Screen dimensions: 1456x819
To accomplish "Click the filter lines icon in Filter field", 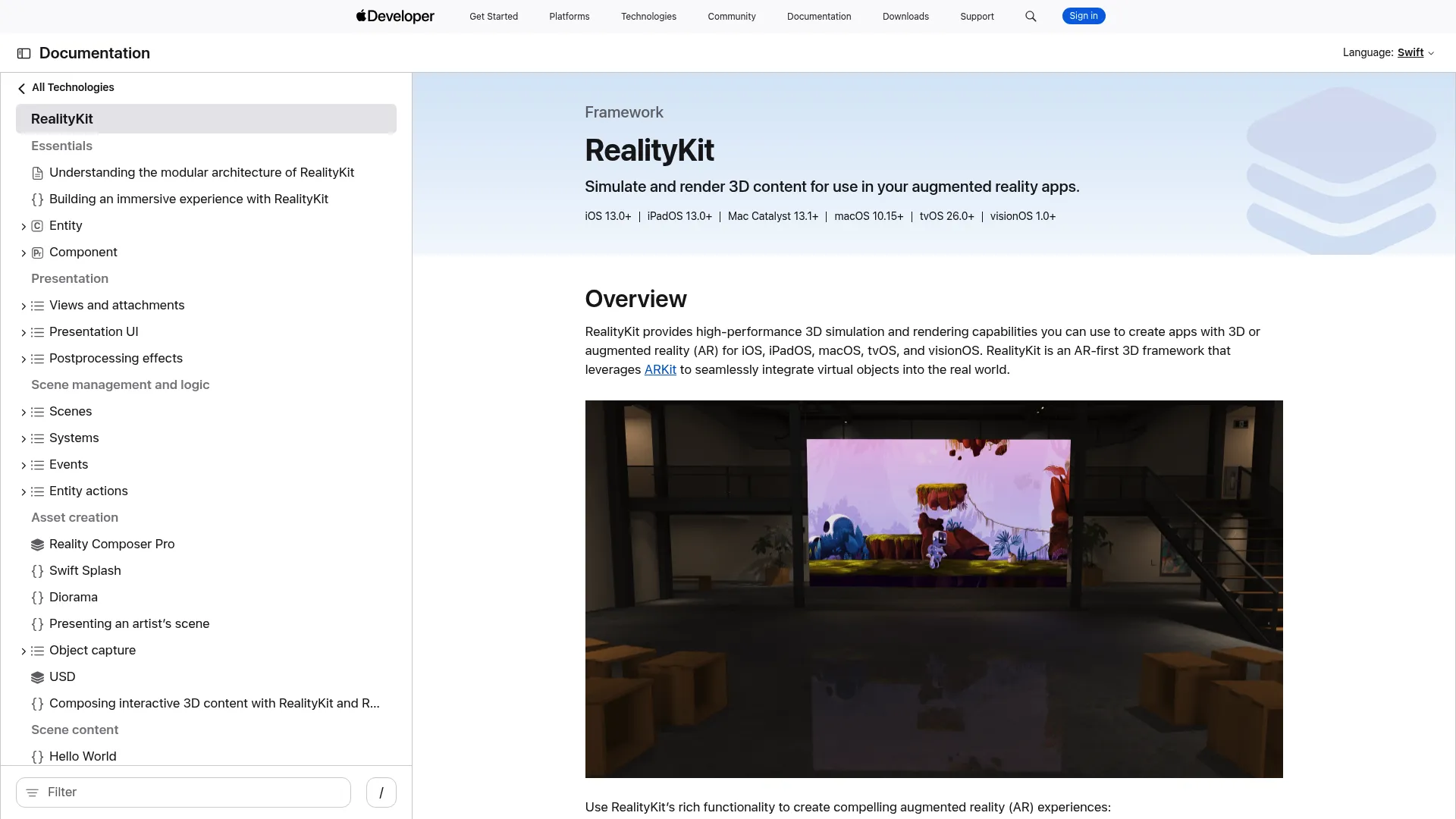I will [32, 792].
